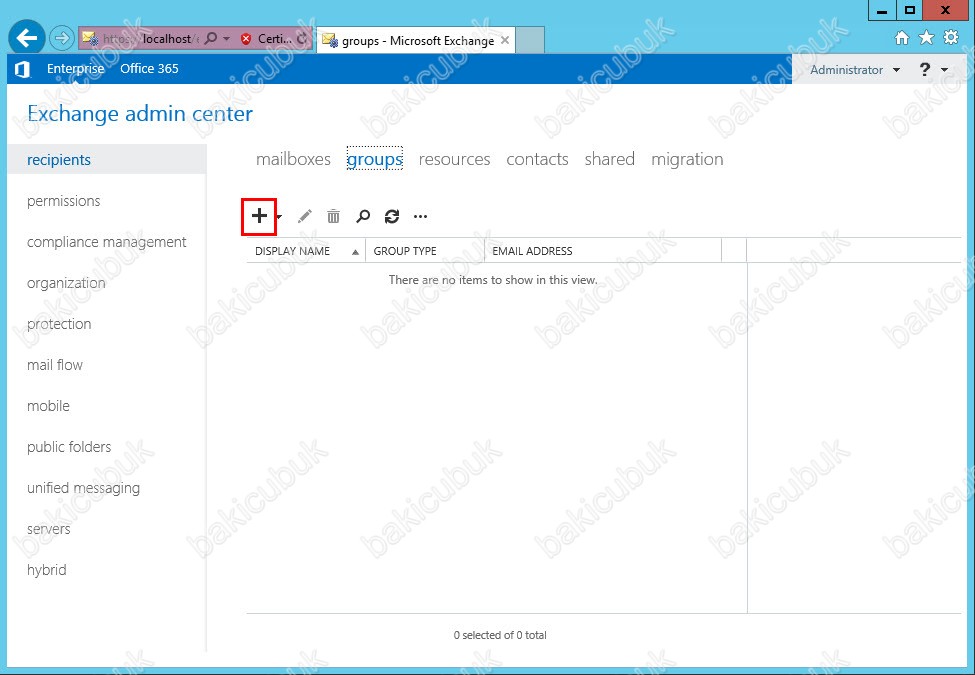Screen dimensions: 975x675
Task: Sort by GROUP TYPE column header
Action: point(425,251)
